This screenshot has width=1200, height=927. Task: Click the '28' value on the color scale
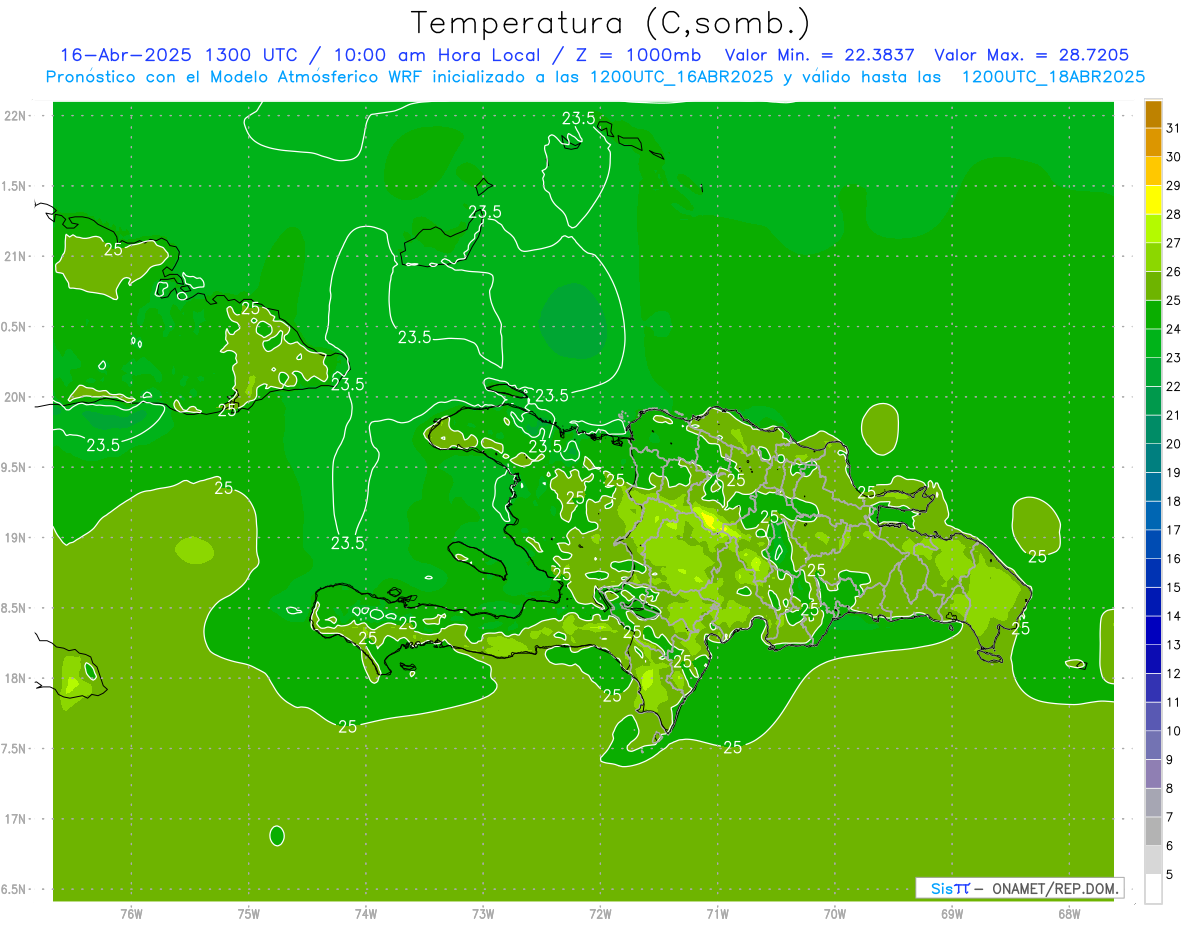1173,214
